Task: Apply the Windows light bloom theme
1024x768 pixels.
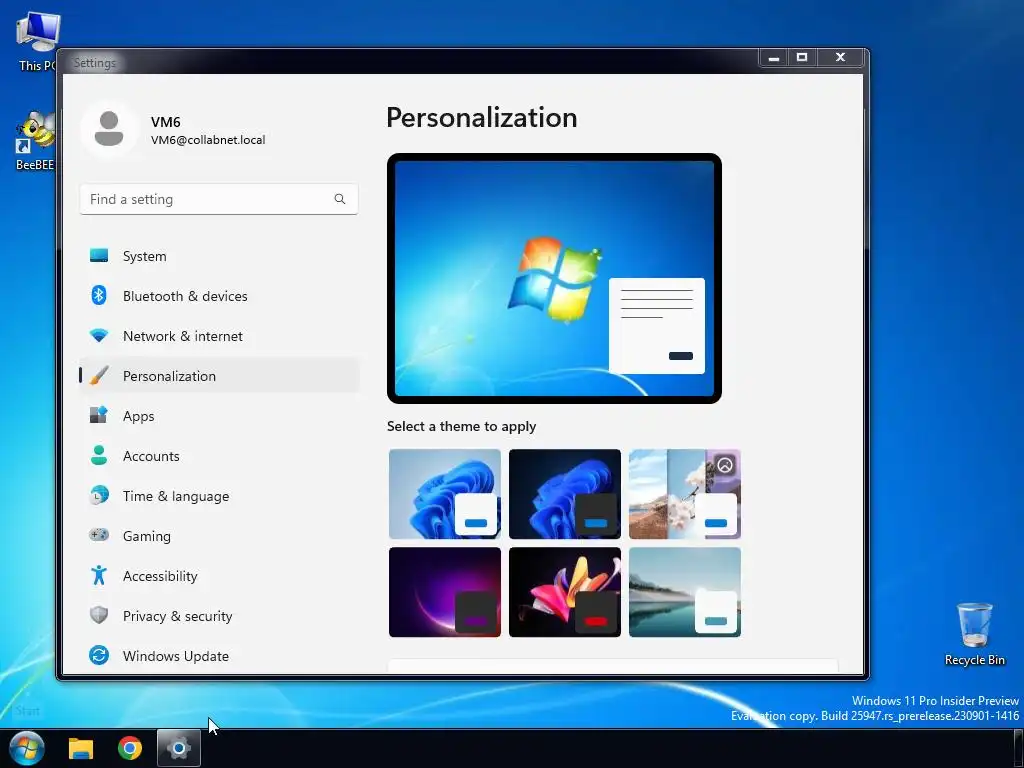Action: (445, 494)
